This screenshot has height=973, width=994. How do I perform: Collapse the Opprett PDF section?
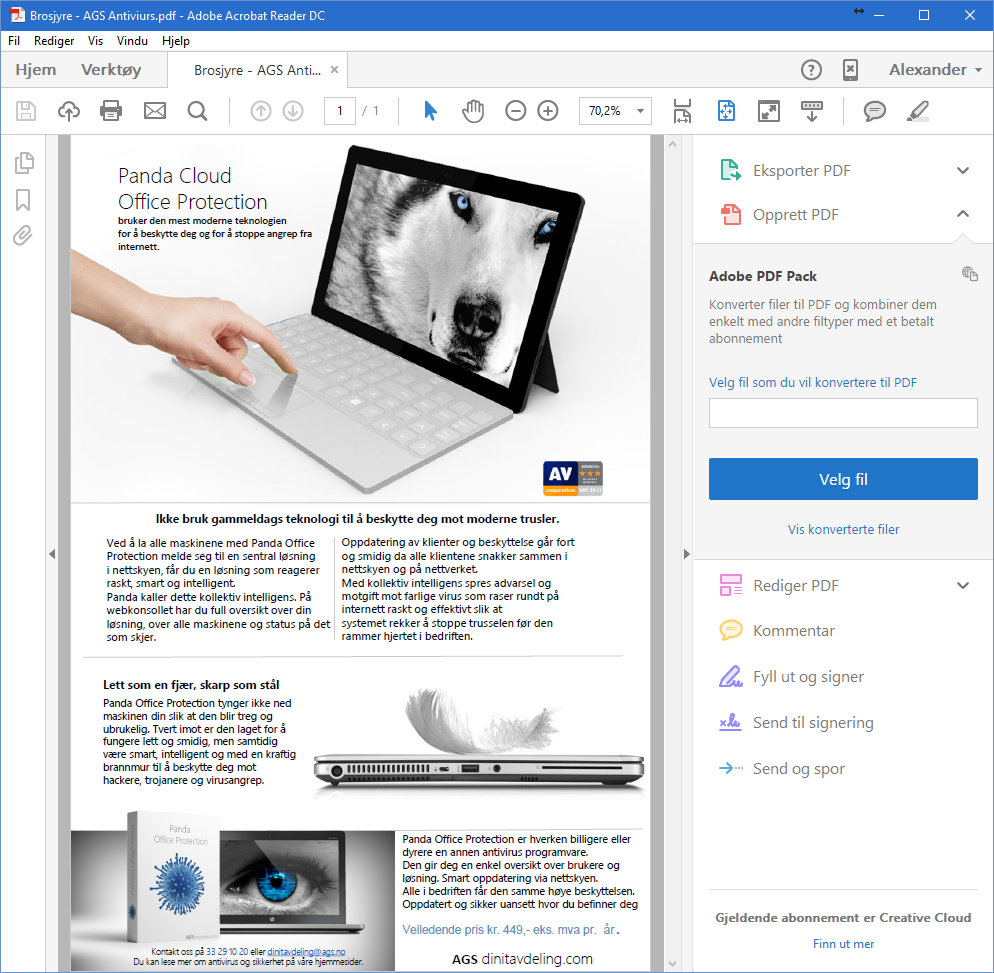tap(963, 214)
